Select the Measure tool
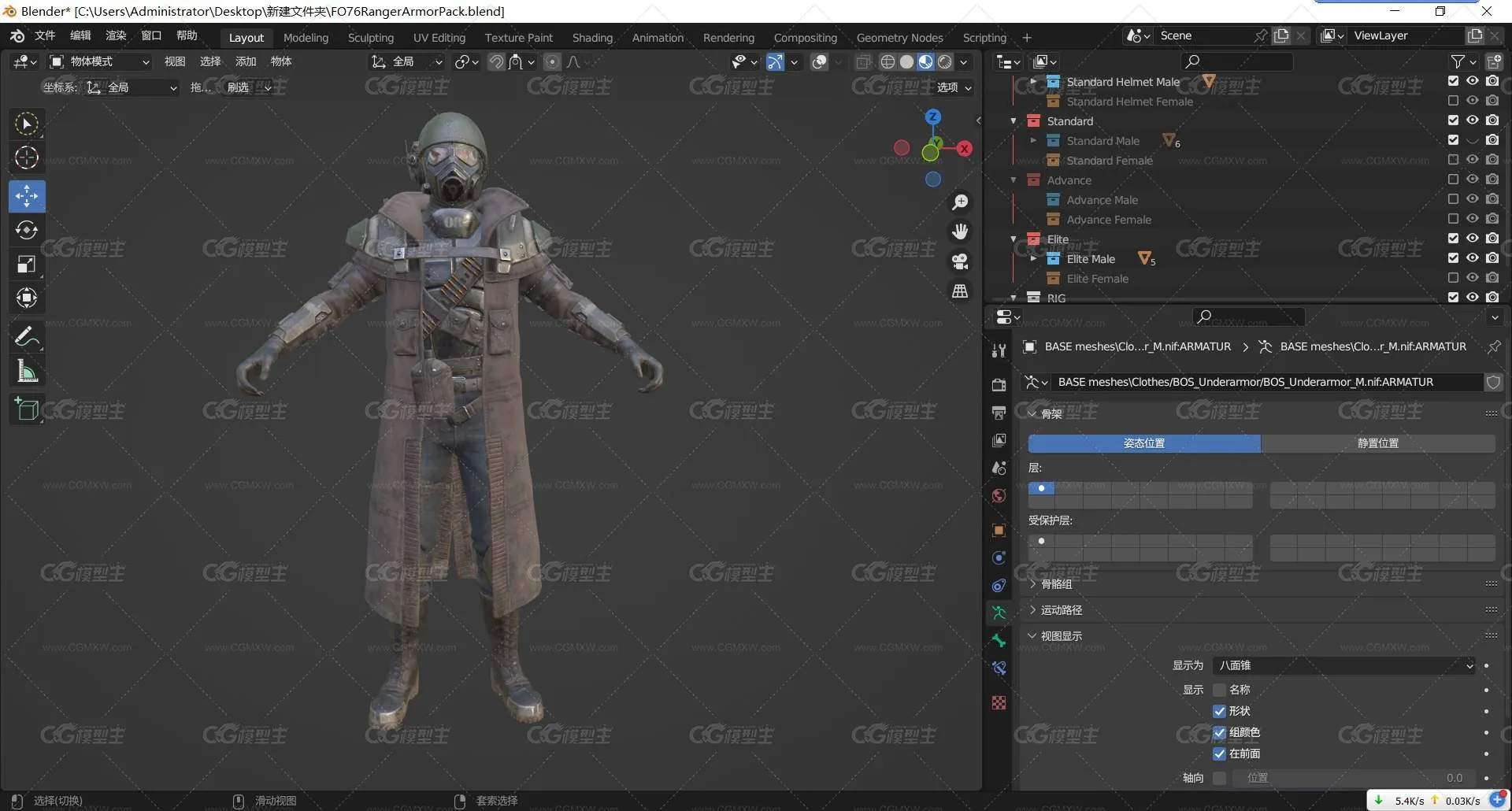 click(27, 371)
